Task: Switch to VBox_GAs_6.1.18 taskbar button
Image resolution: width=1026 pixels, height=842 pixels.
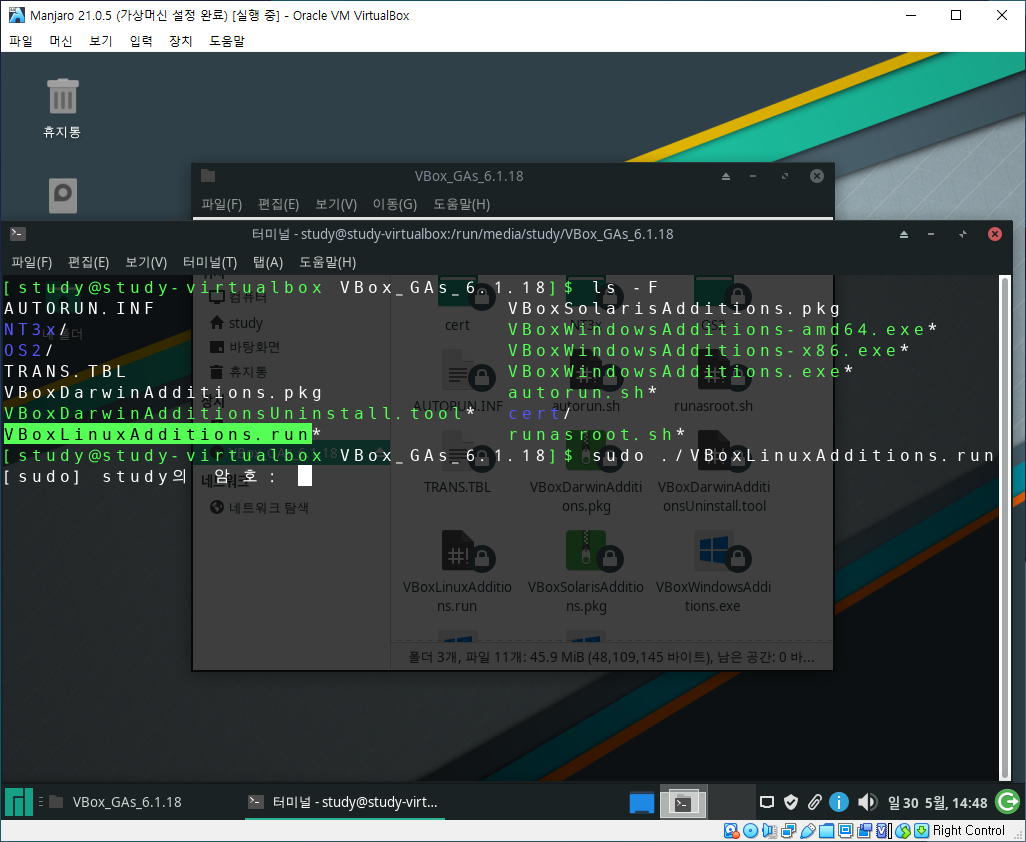Action: (124, 802)
